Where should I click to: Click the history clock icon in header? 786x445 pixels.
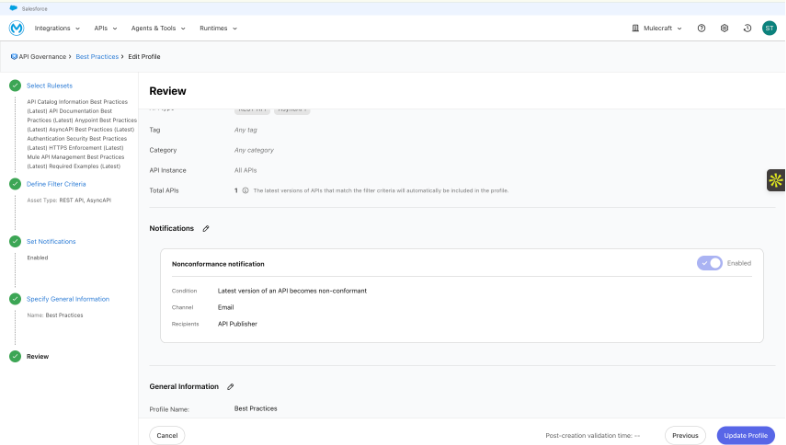tap(747, 28)
